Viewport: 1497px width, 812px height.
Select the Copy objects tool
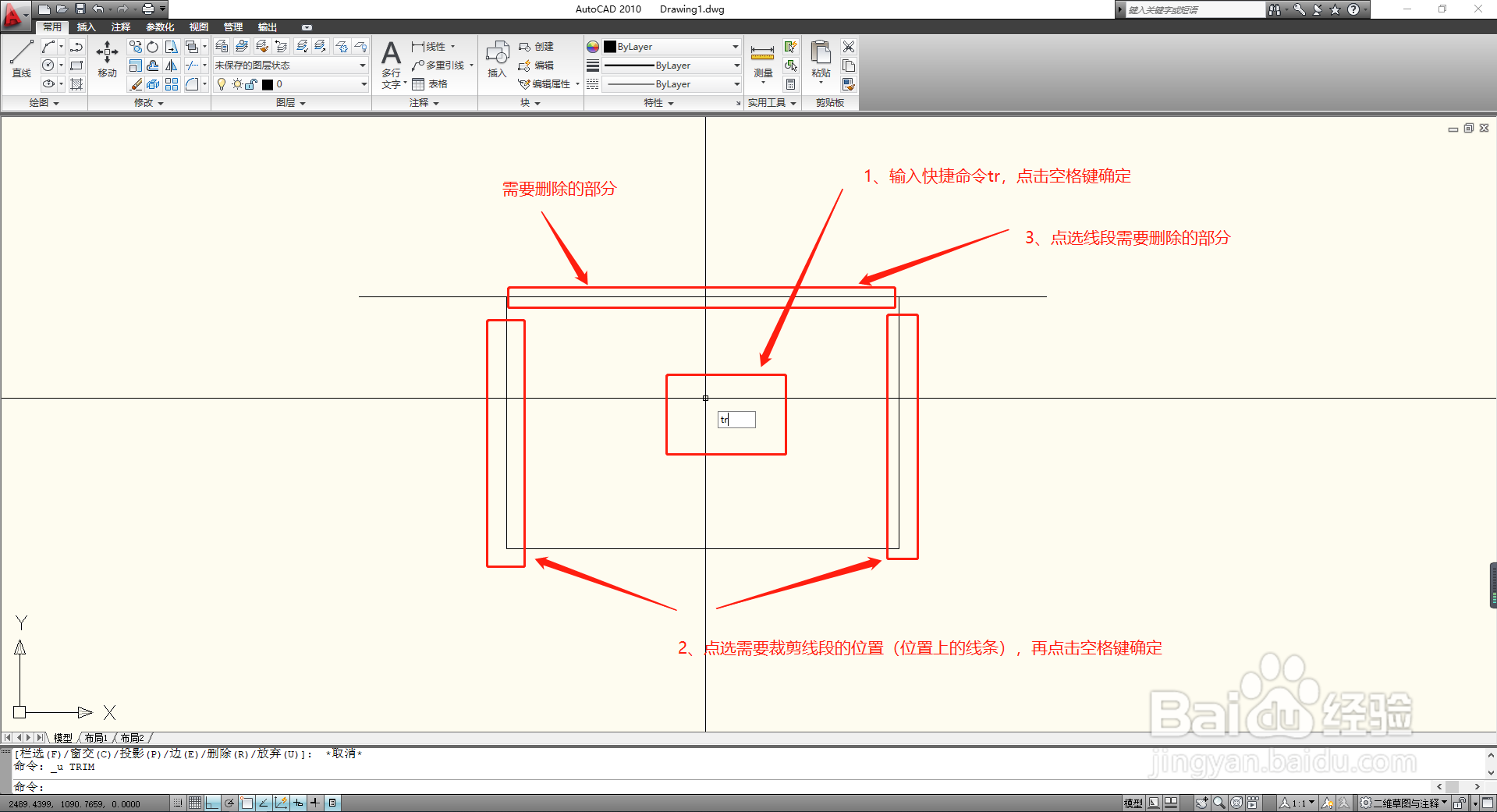[136, 47]
